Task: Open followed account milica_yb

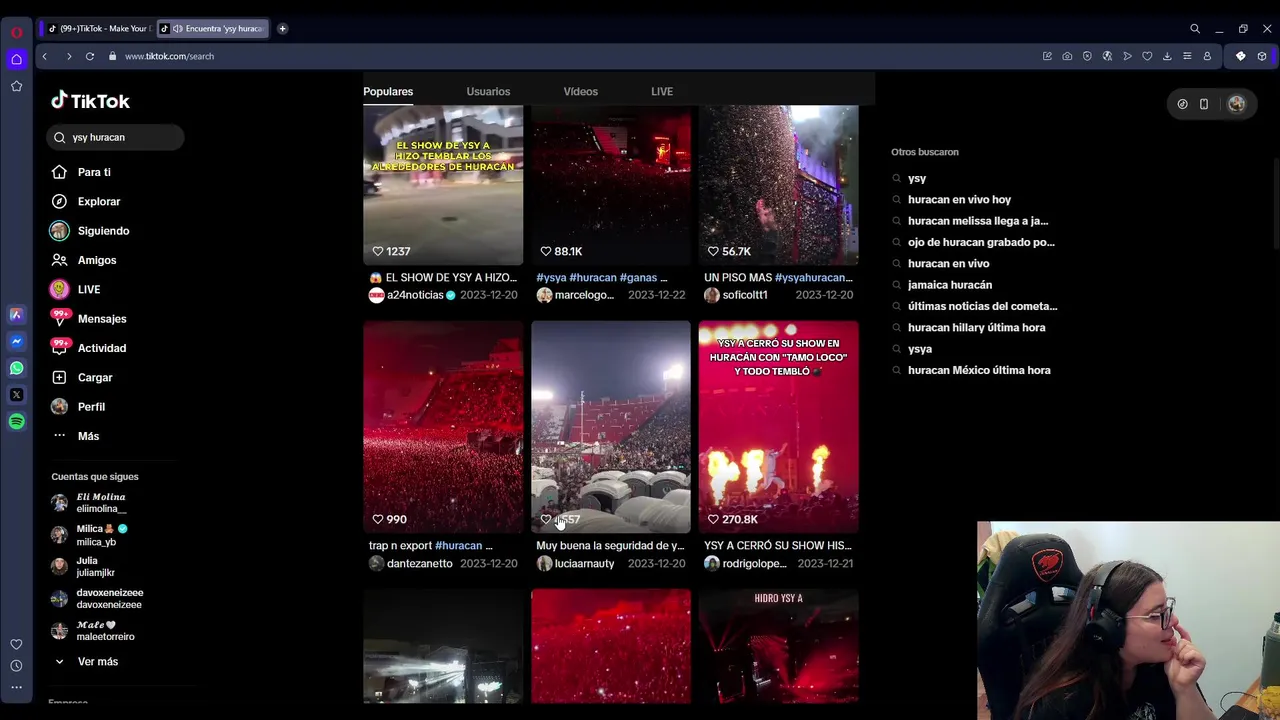Action: pos(96,535)
